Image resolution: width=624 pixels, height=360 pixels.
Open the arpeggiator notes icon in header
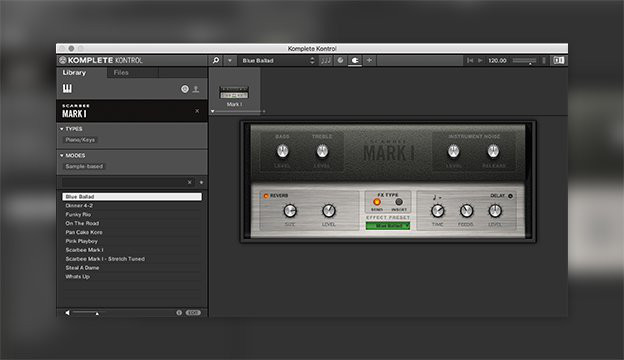[x=326, y=60]
